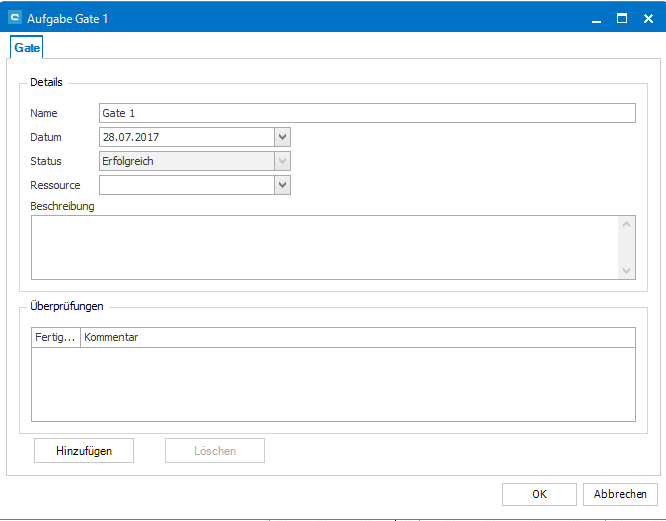Click the application icon in the title bar
Image resolution: width=666 pixels, height=521 pixels.
tap(15, 18)
